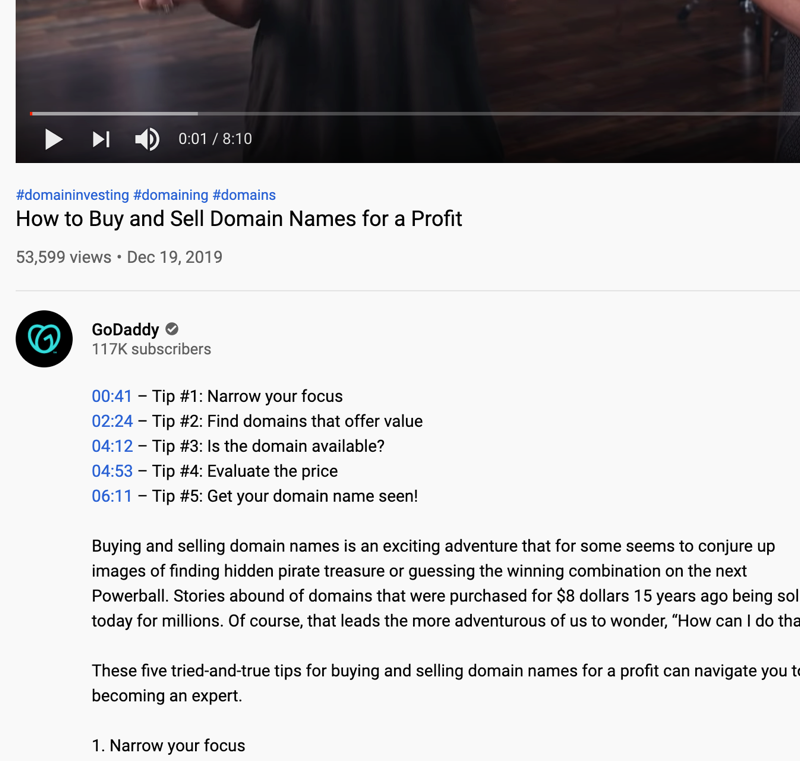
Task: Jump to timestamp 04:53
Action: click(x=112, y=471)
